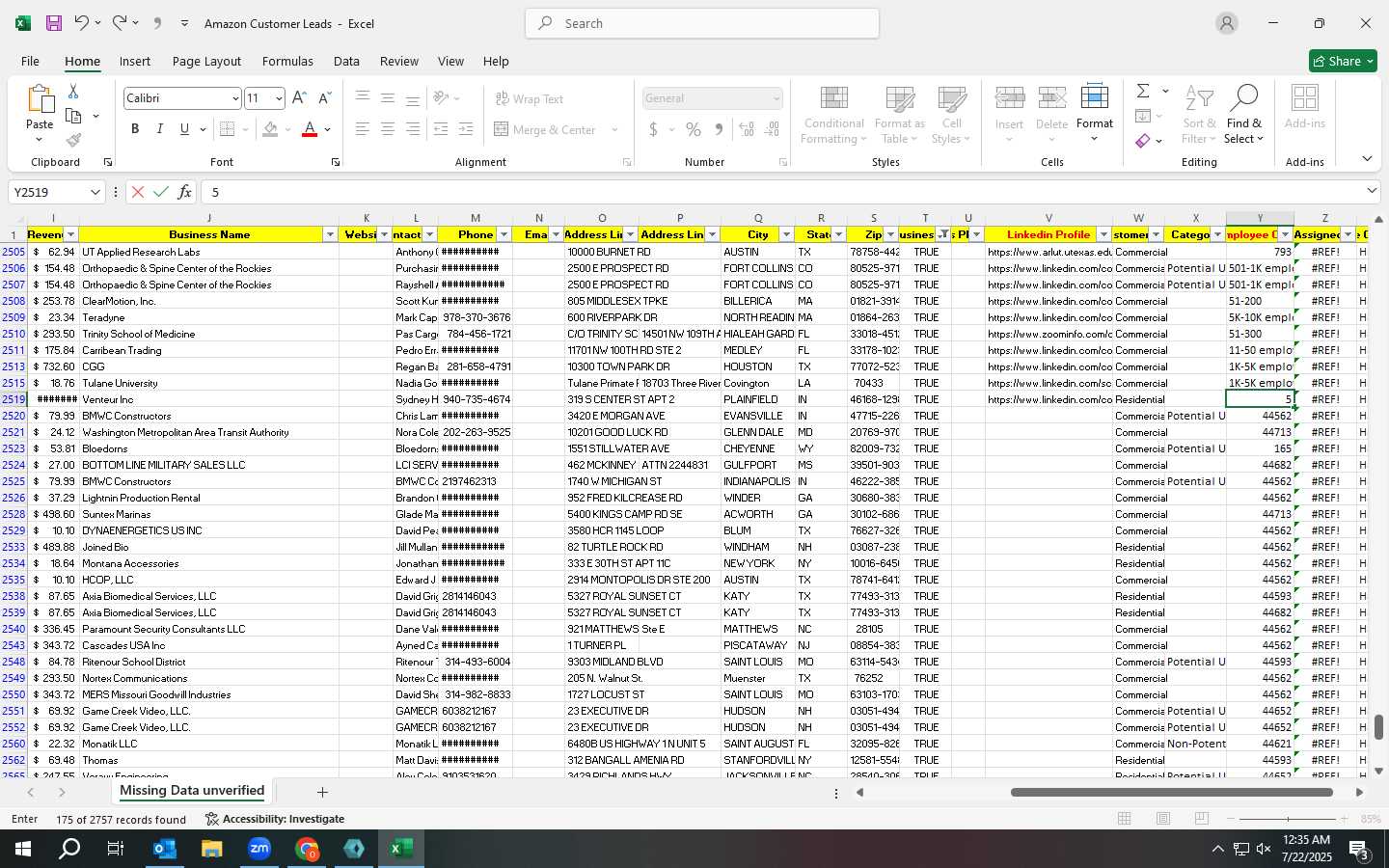Click Accessibility: Investigate in status bar

click(x=275, y=819)
